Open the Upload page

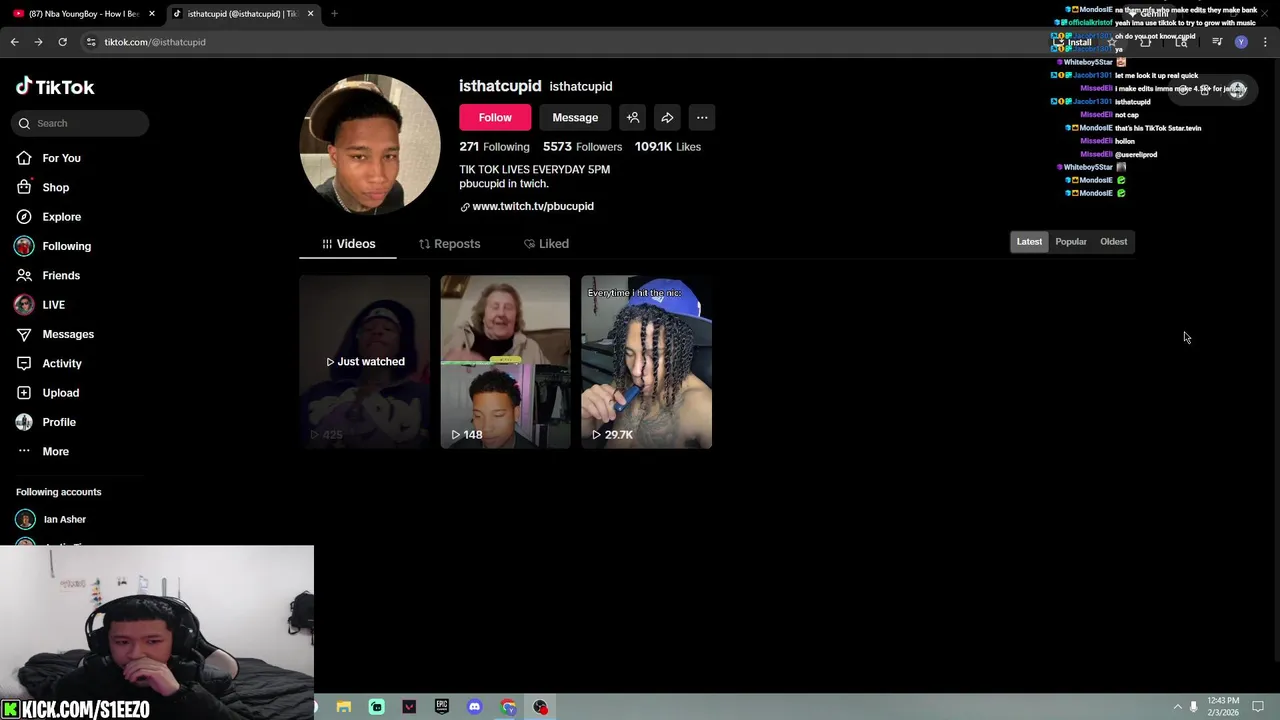[x=60, y=393]
